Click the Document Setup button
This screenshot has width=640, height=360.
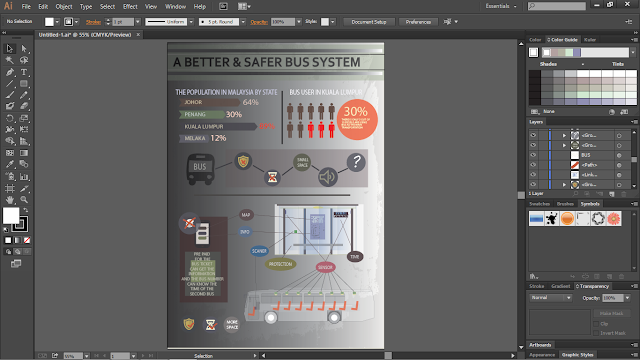point(369,22)
